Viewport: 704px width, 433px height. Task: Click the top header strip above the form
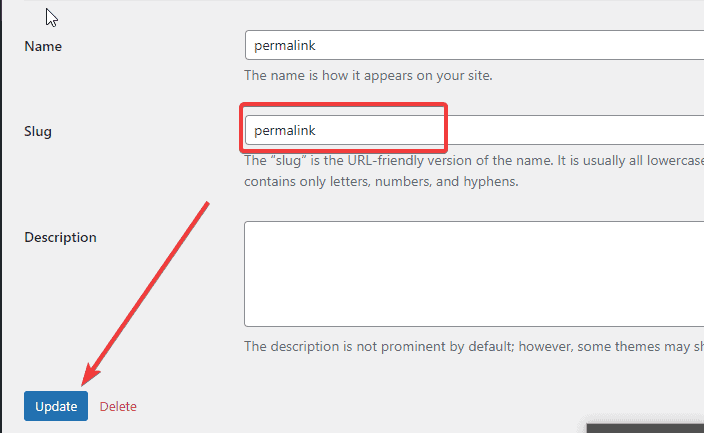click(x=352, y=6)
